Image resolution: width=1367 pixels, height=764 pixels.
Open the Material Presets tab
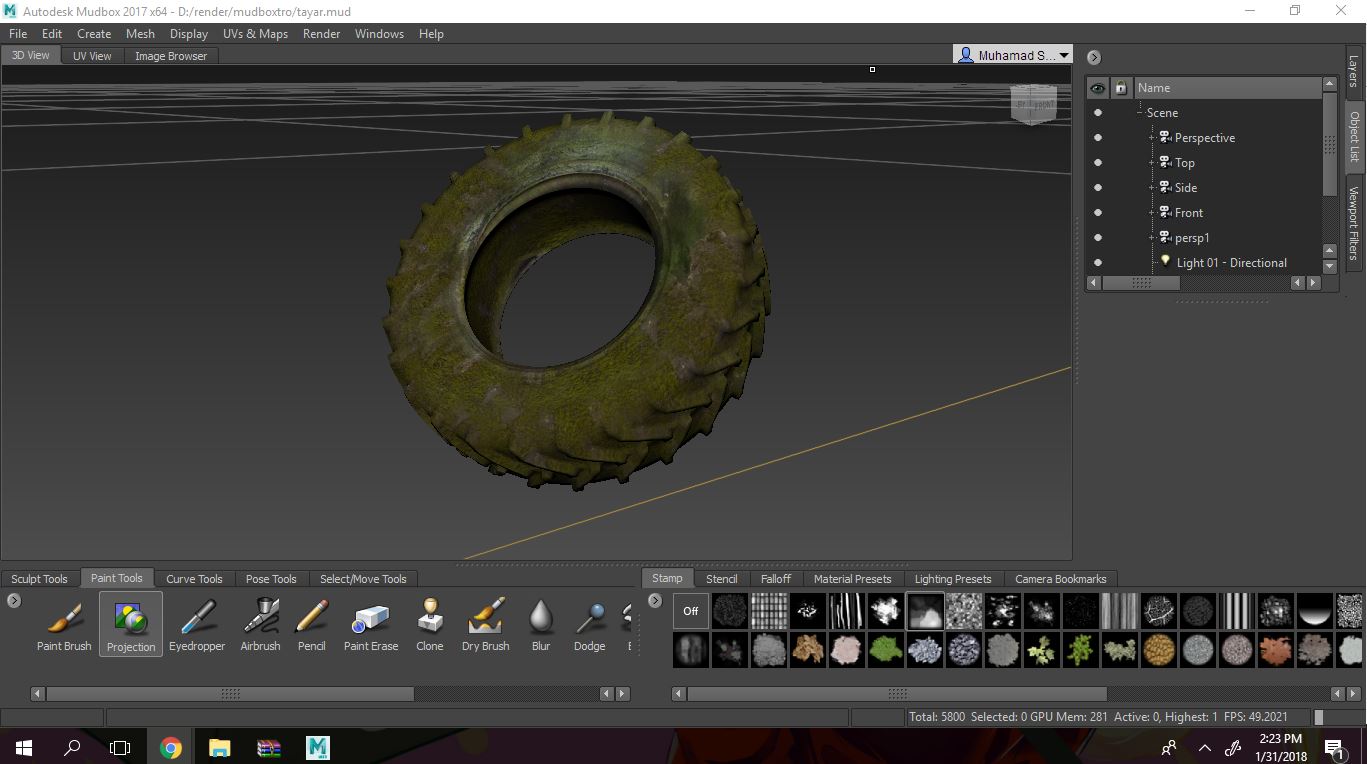click(852, 579)
